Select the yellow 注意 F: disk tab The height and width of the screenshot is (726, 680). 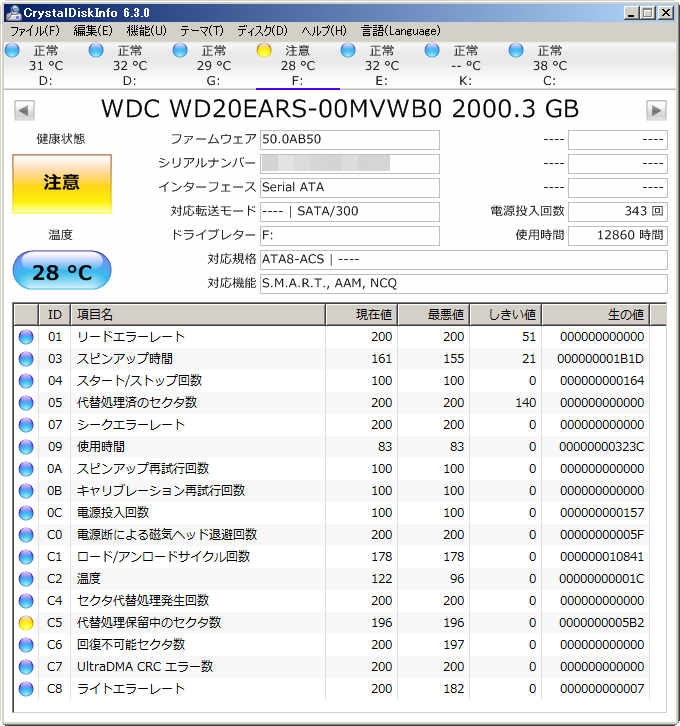coord(298,65)
